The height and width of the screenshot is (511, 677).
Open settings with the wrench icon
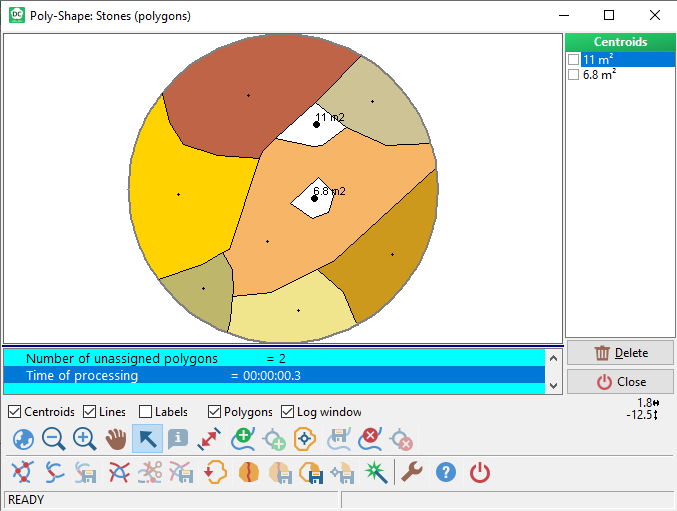[412, 473]
